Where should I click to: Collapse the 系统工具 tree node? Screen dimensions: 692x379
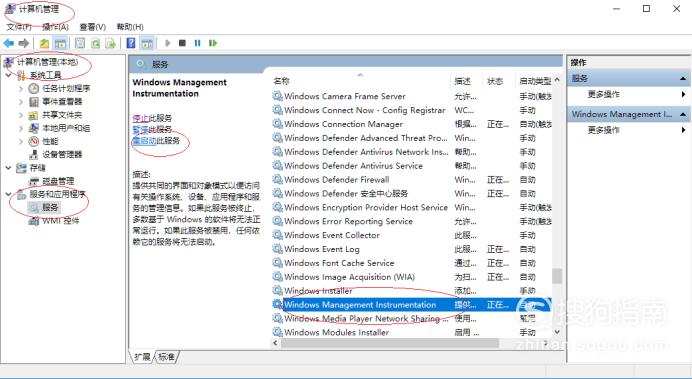(8, 75)
